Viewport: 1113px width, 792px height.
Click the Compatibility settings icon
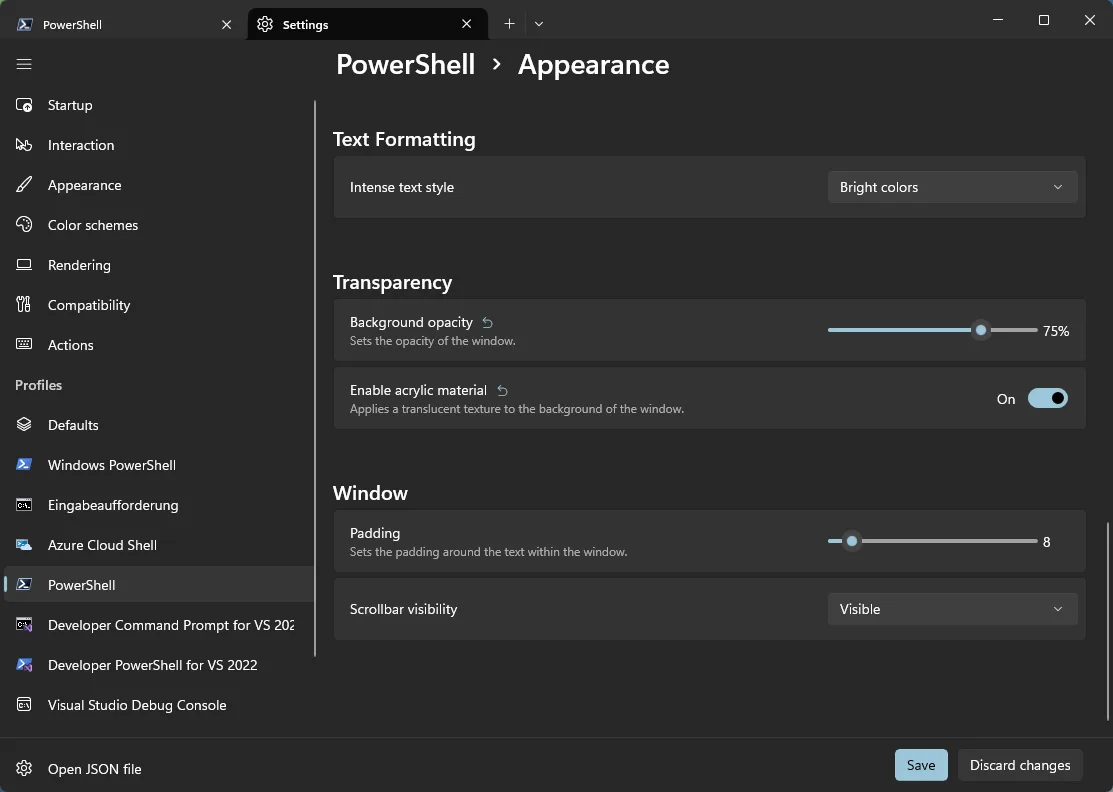25,305
